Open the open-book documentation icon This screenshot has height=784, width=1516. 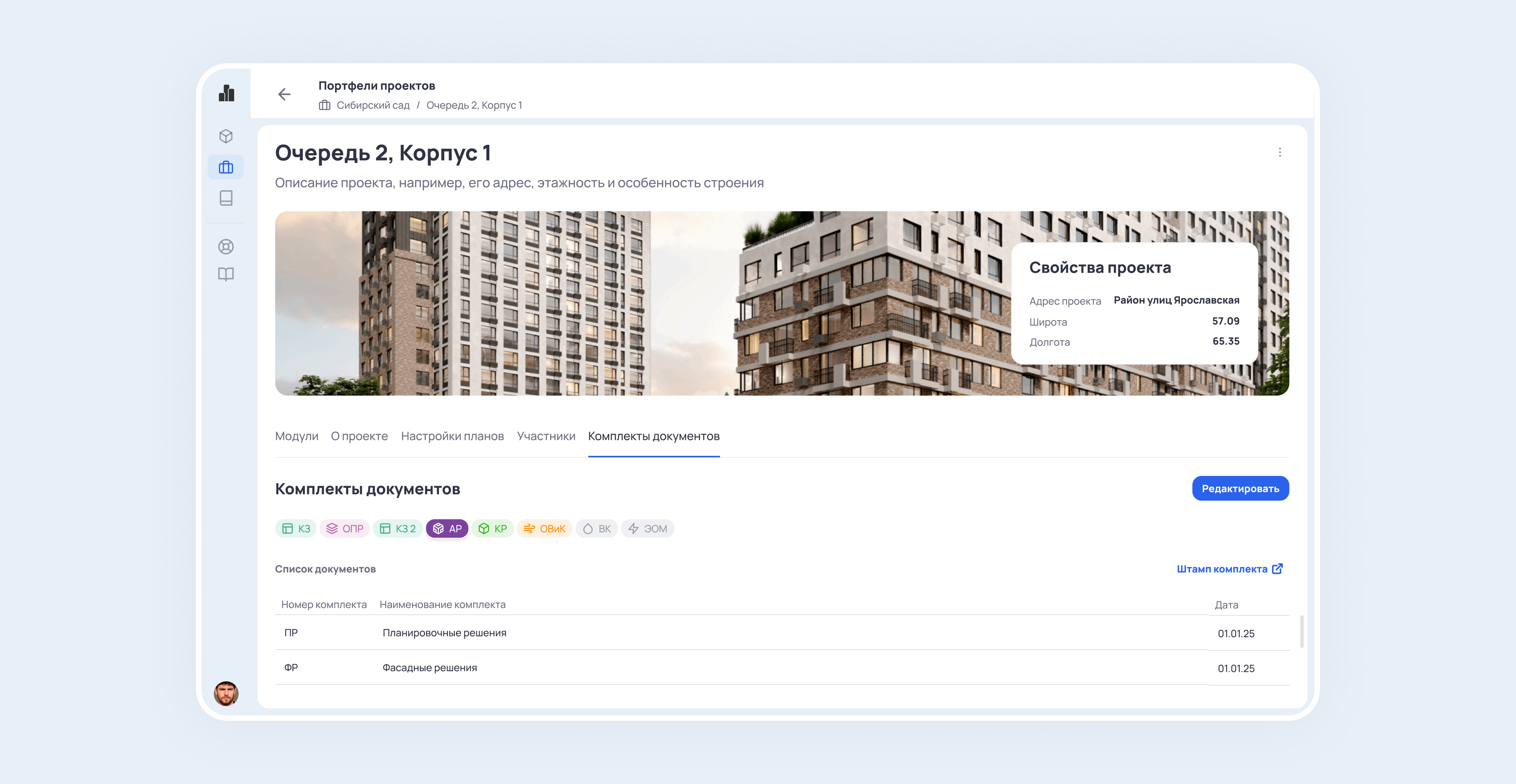click(226, 274)
